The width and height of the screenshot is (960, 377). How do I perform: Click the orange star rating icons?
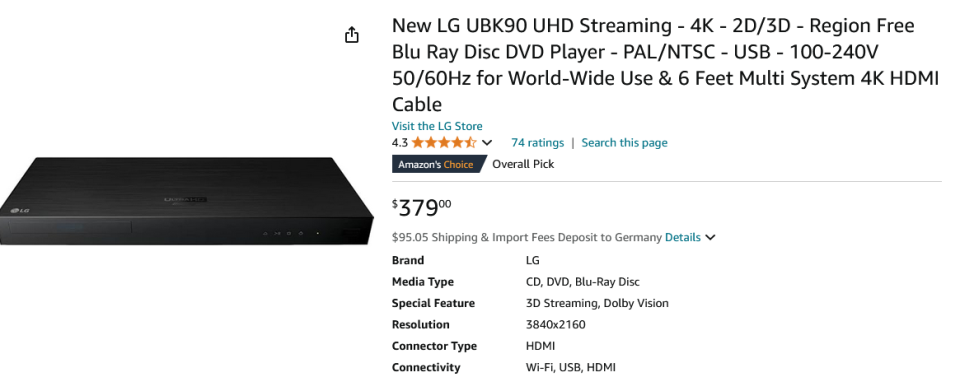click(444, 143)
